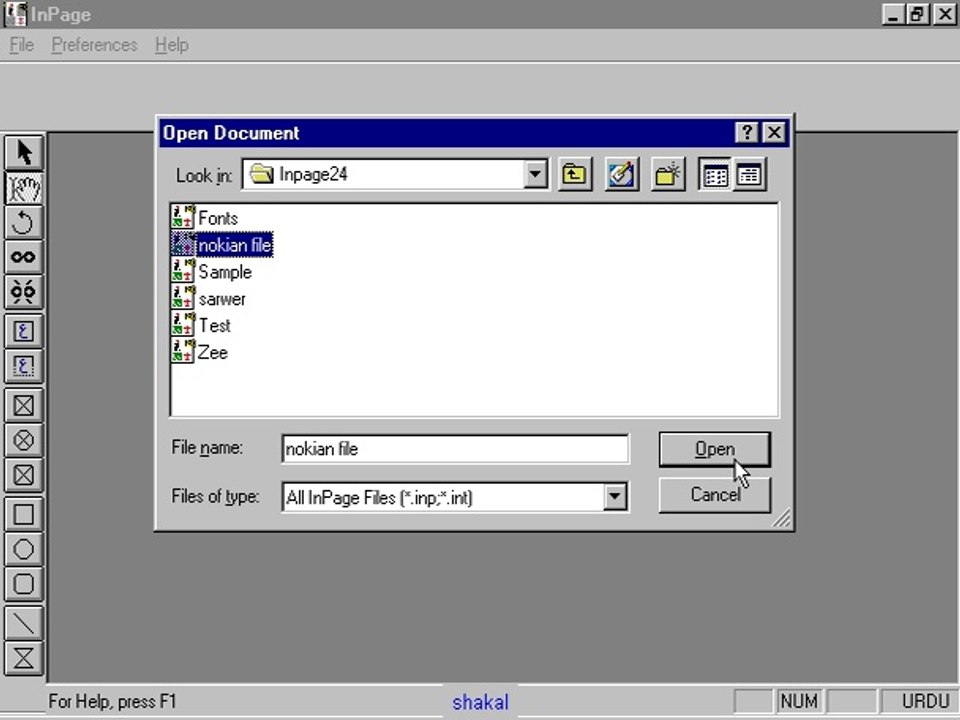Select the arrow pointer tool
960x720 pixels.
[23, 152]
